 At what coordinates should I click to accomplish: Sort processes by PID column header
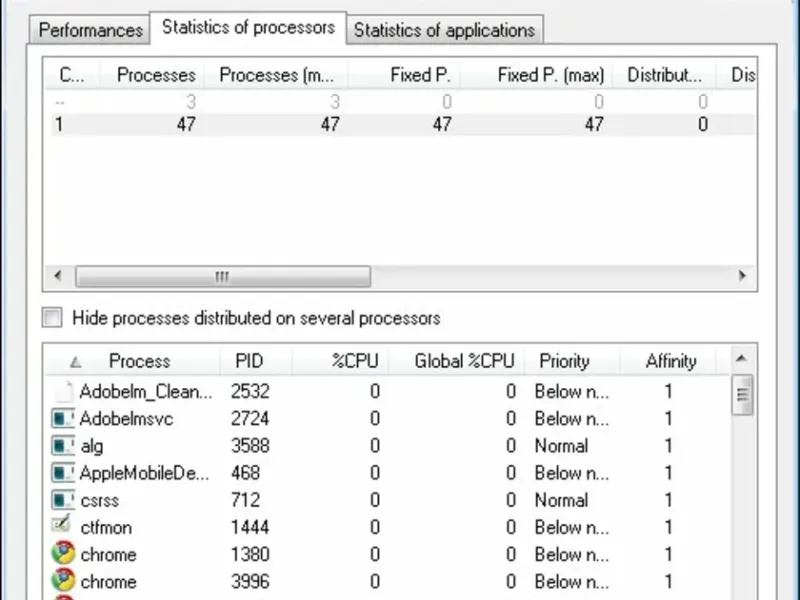[x=249, y=361]
